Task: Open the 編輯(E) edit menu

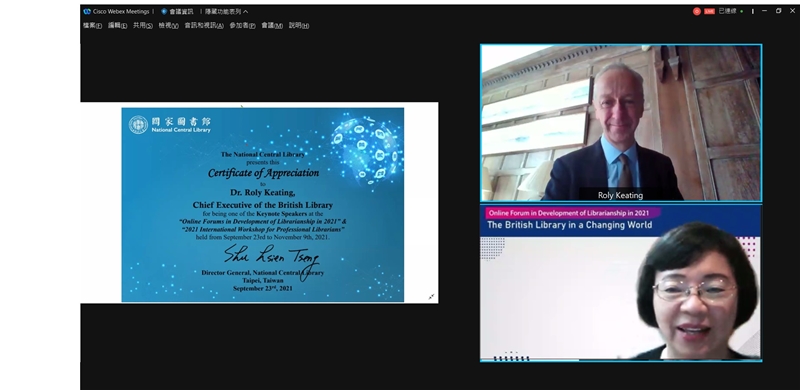Action: tap(117, 26)
